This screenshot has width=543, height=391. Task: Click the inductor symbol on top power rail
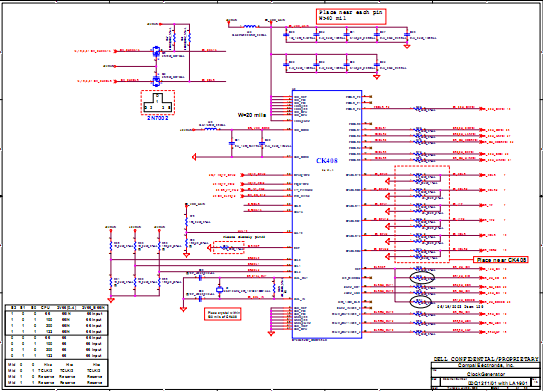click(250, 26)
